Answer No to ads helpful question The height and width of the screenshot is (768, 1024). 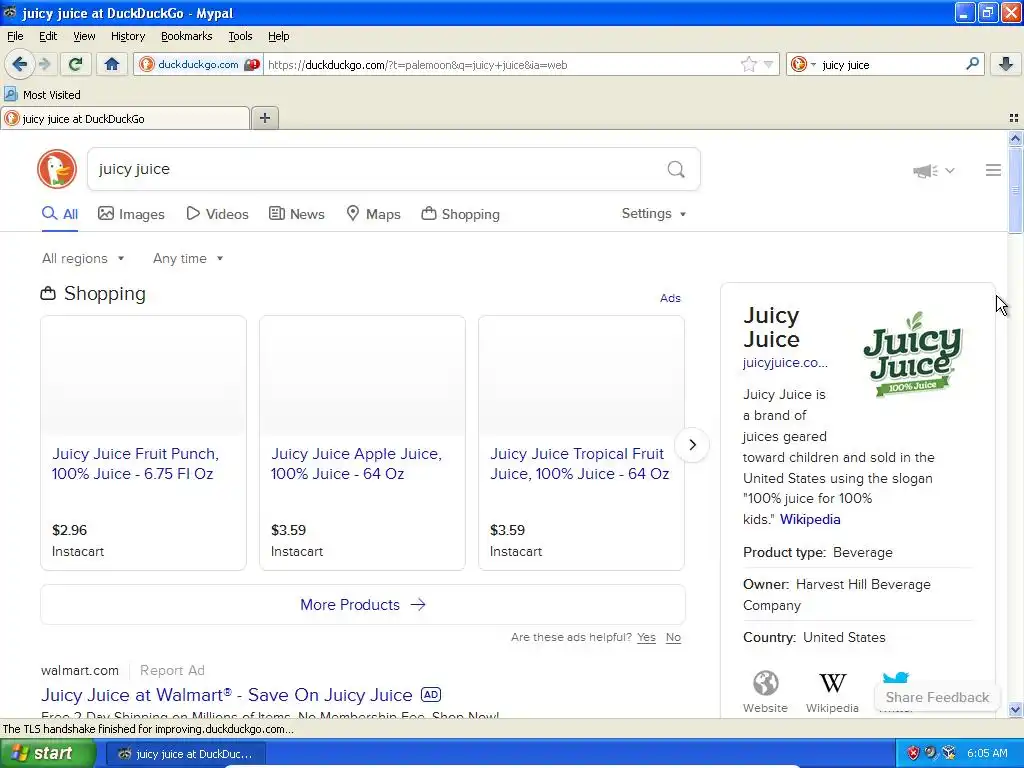click(x=673, y=637)
